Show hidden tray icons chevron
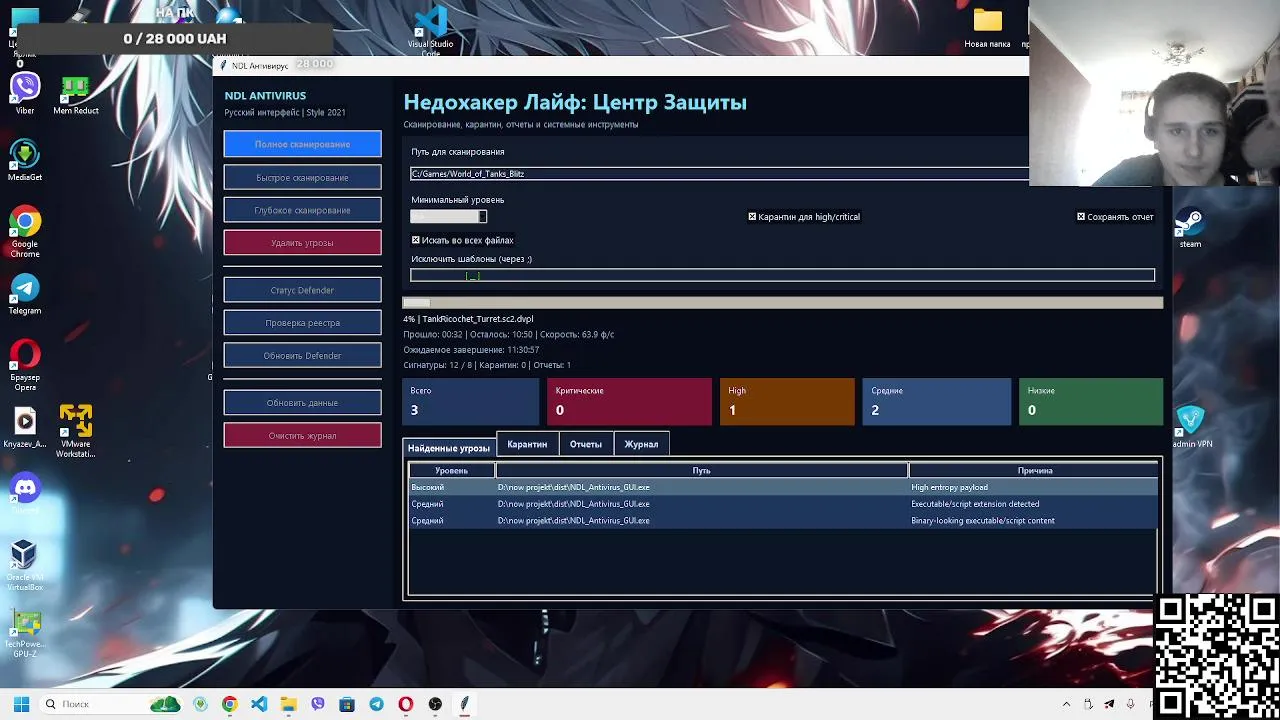Viewport: 1280px width, 720px height. (1066, 704)
